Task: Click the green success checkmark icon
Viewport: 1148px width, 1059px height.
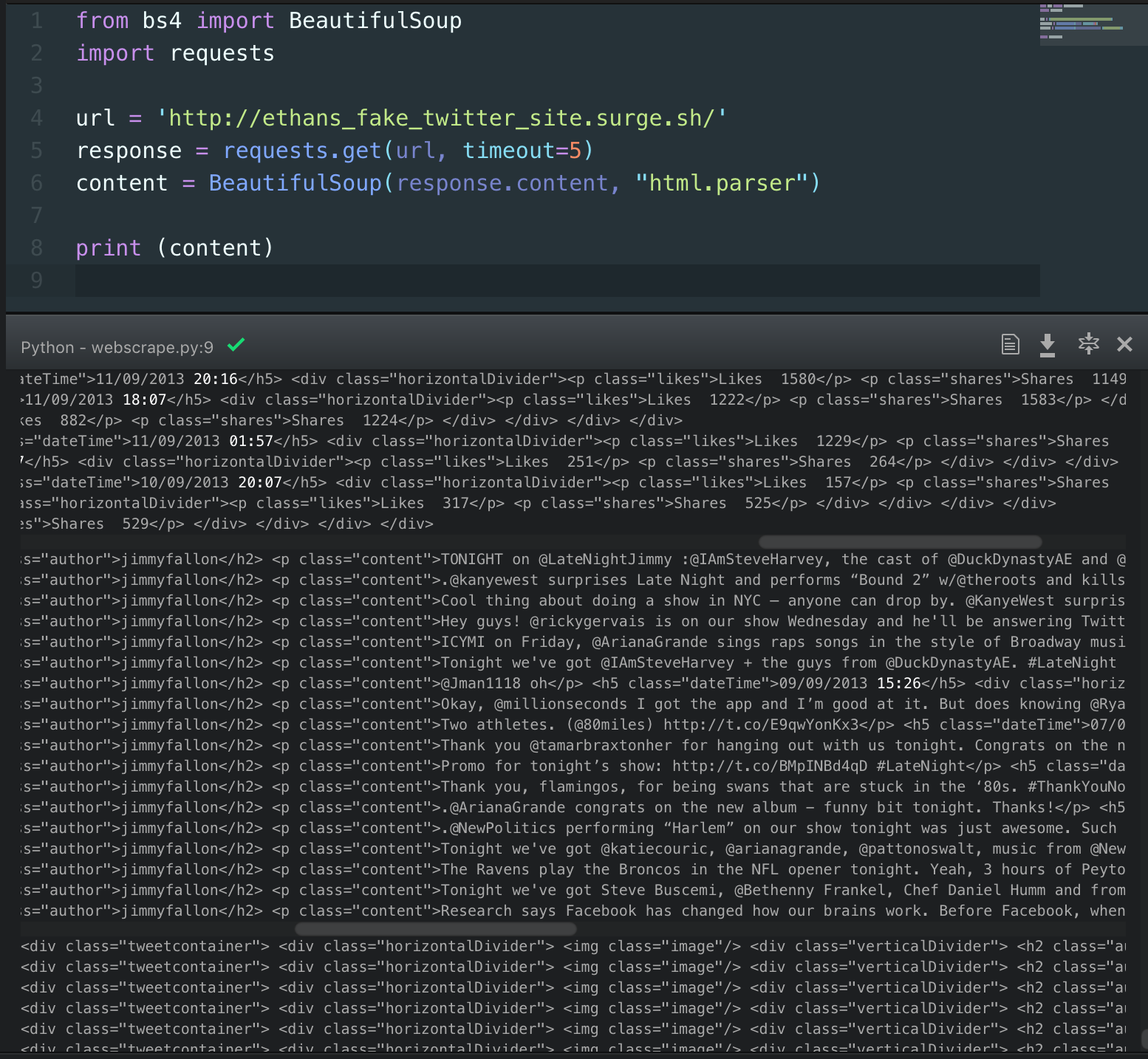Action: (x=236, y=345)
